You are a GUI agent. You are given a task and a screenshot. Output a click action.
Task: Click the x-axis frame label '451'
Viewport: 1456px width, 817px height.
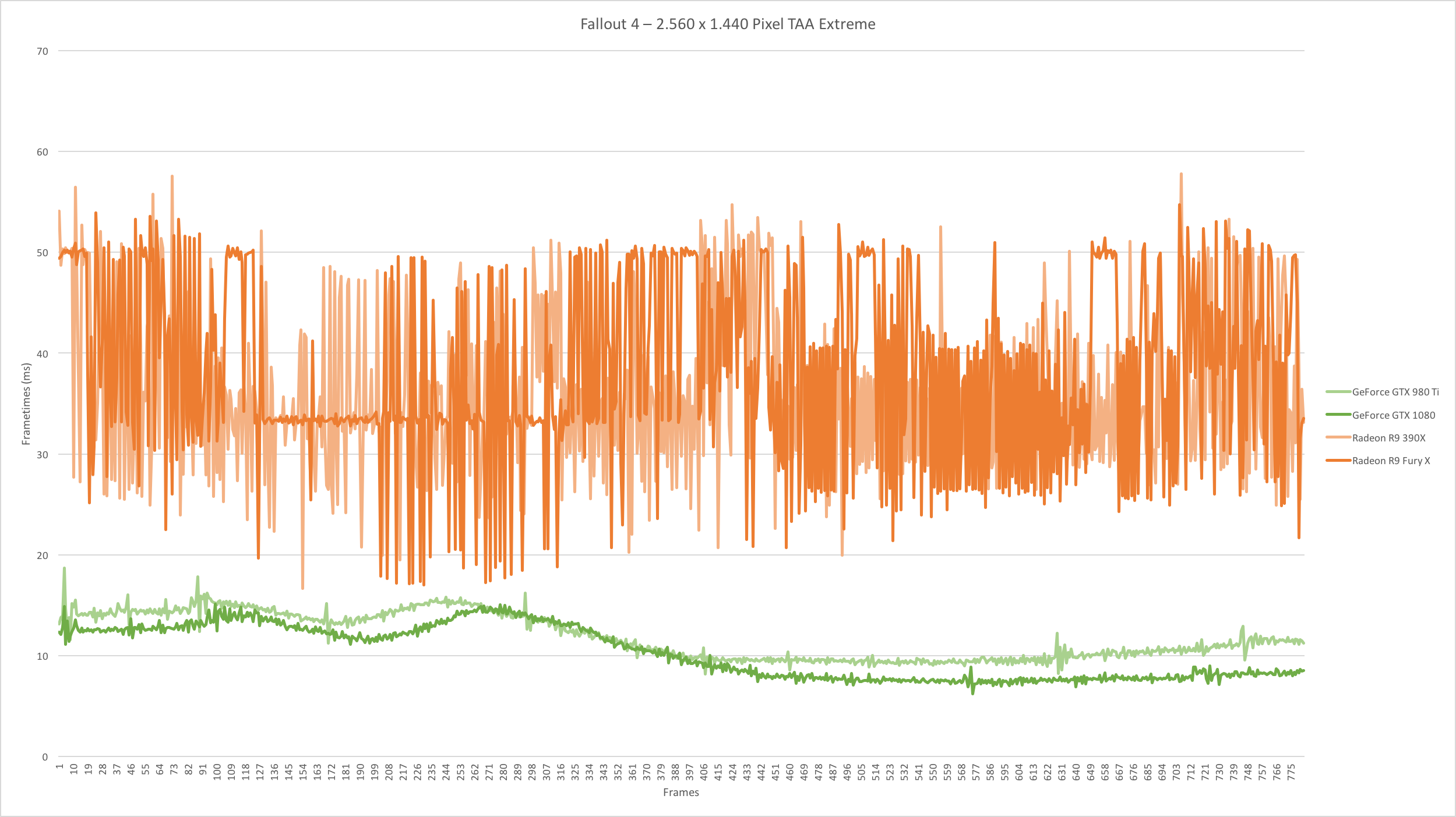775,772
